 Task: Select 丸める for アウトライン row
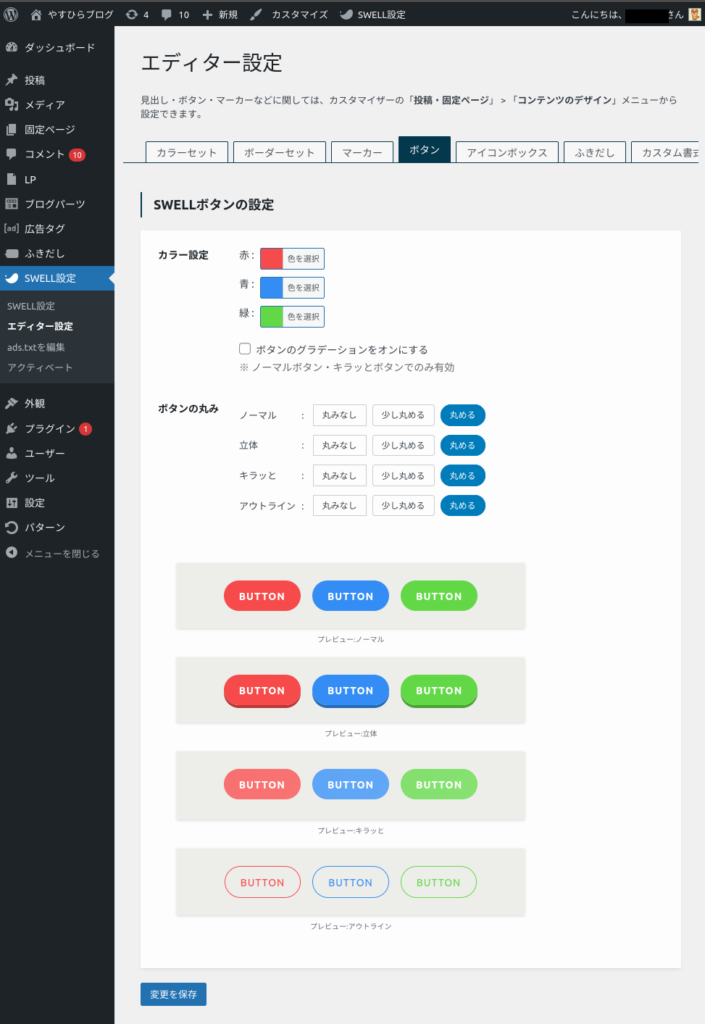point(463,505)
